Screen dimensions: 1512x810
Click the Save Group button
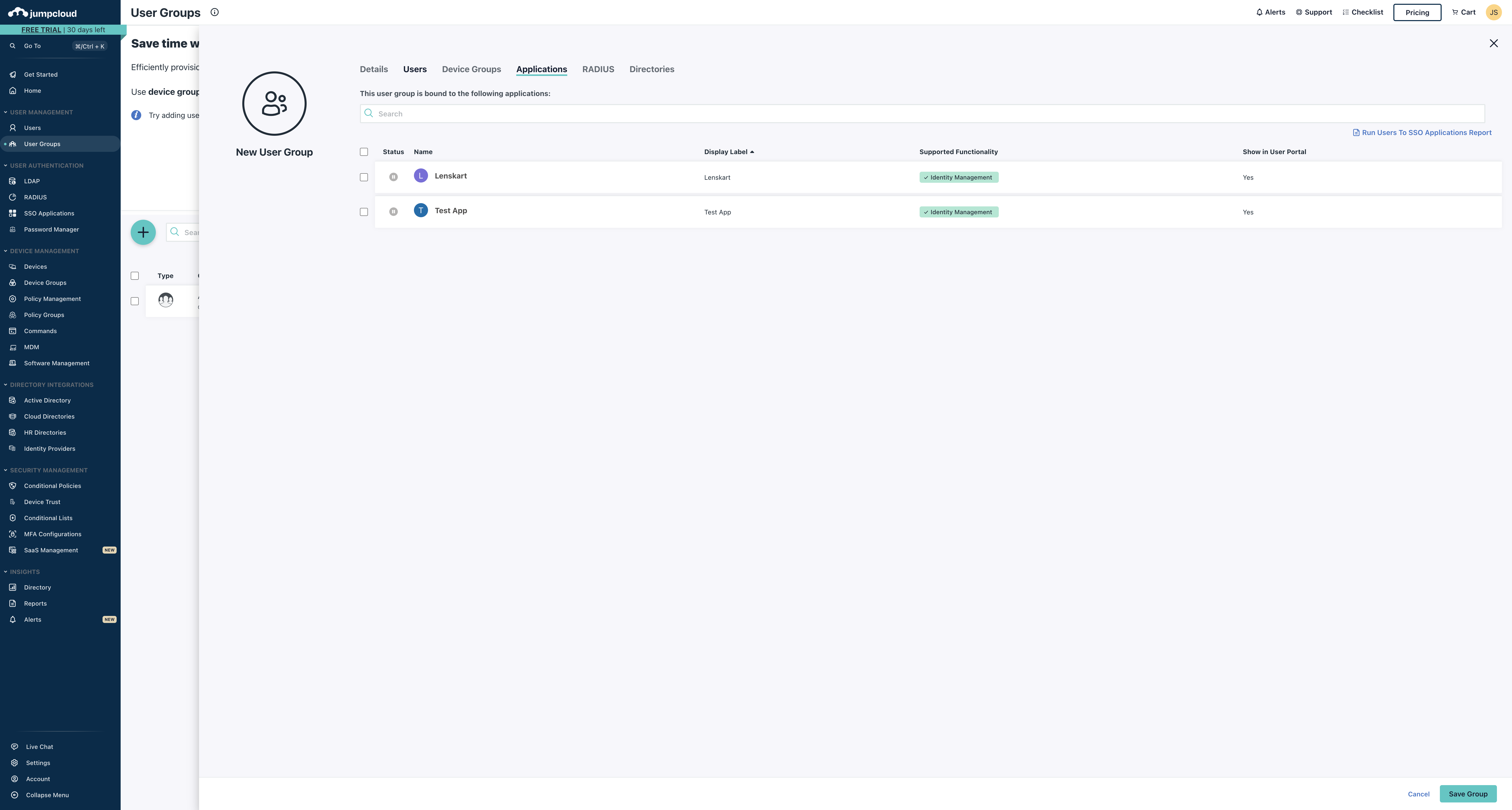(x=1468, y=794)
